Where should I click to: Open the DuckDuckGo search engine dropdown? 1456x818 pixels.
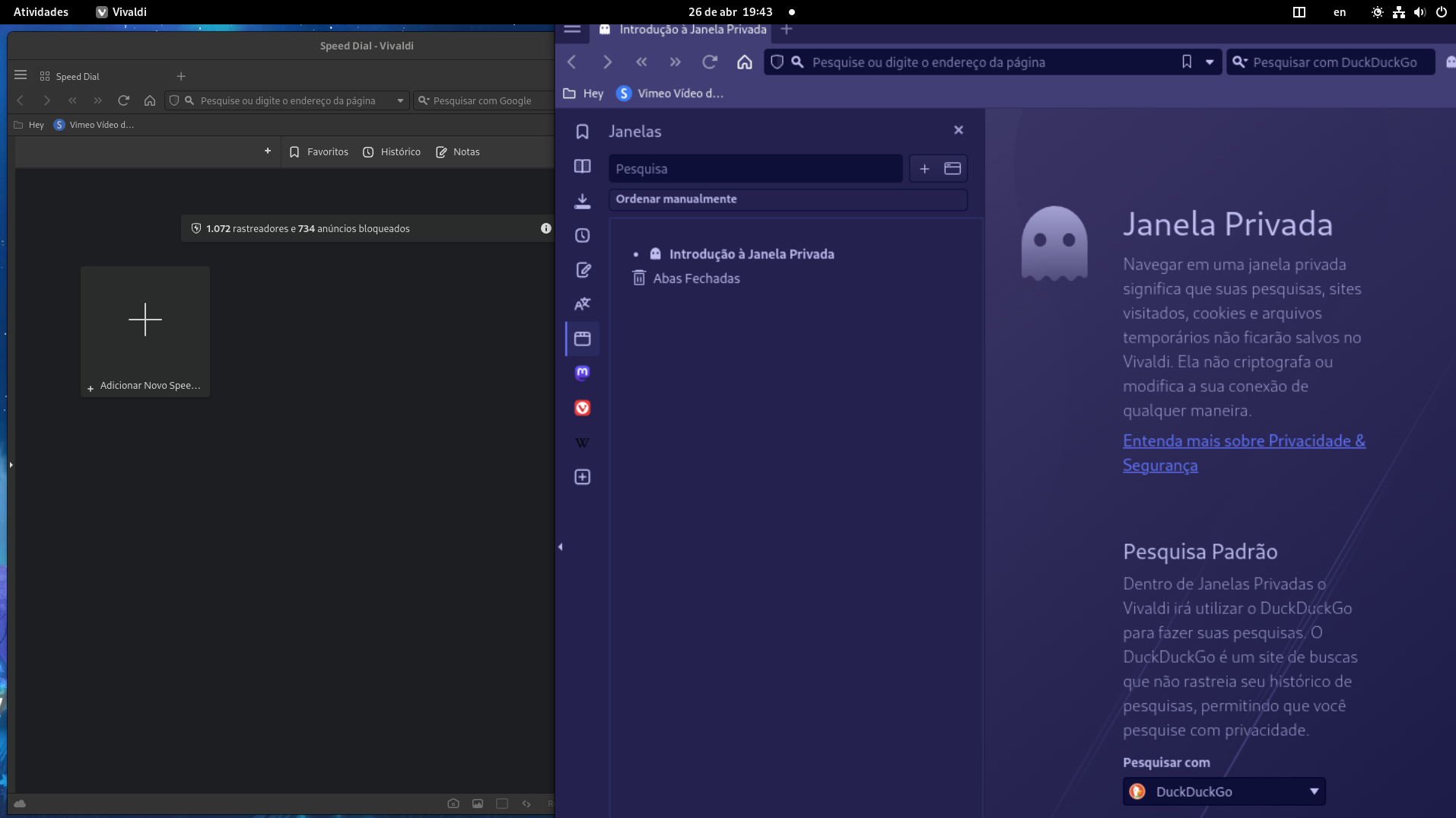(1314, 791)
